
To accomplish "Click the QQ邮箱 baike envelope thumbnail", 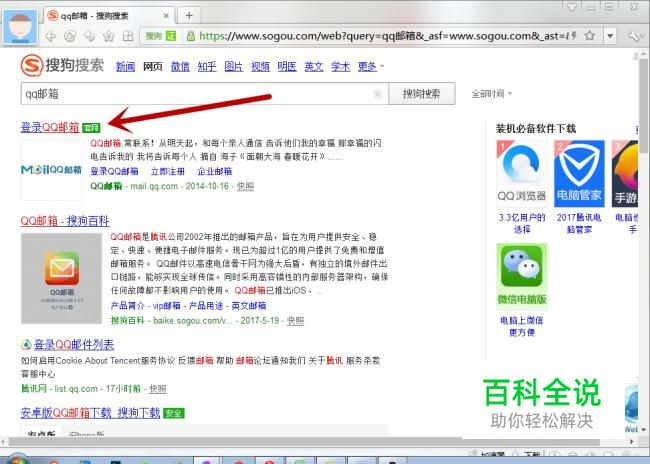I will [x=61, y=278].
